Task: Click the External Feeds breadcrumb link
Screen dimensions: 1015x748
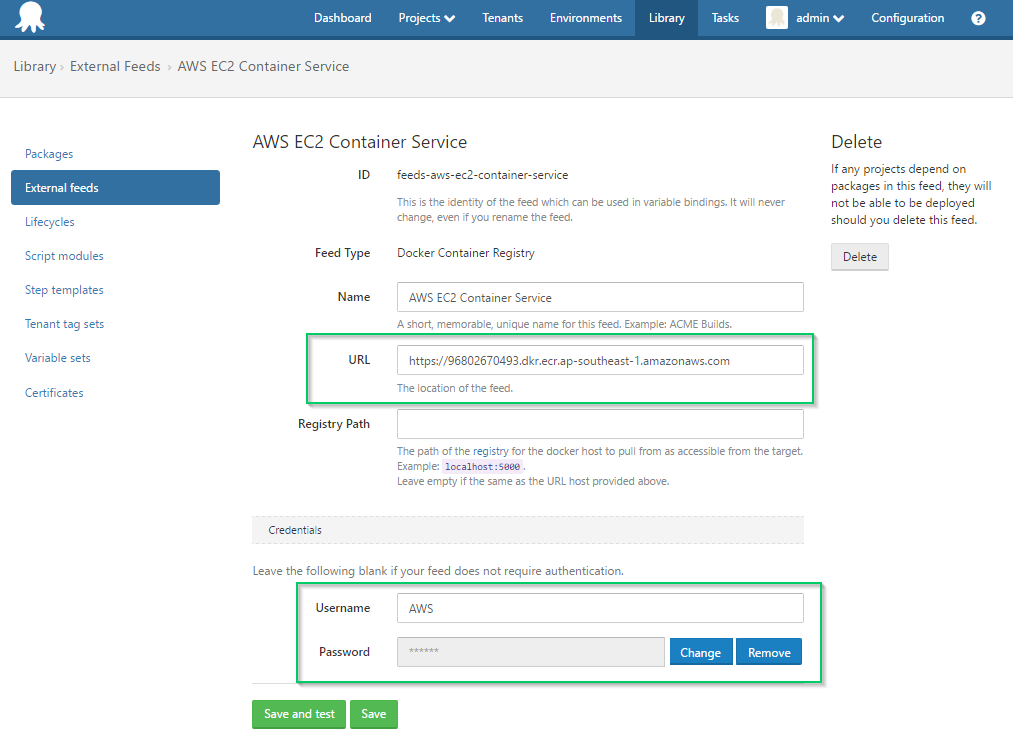Action: pyautogui.click(x=115, y=66)
